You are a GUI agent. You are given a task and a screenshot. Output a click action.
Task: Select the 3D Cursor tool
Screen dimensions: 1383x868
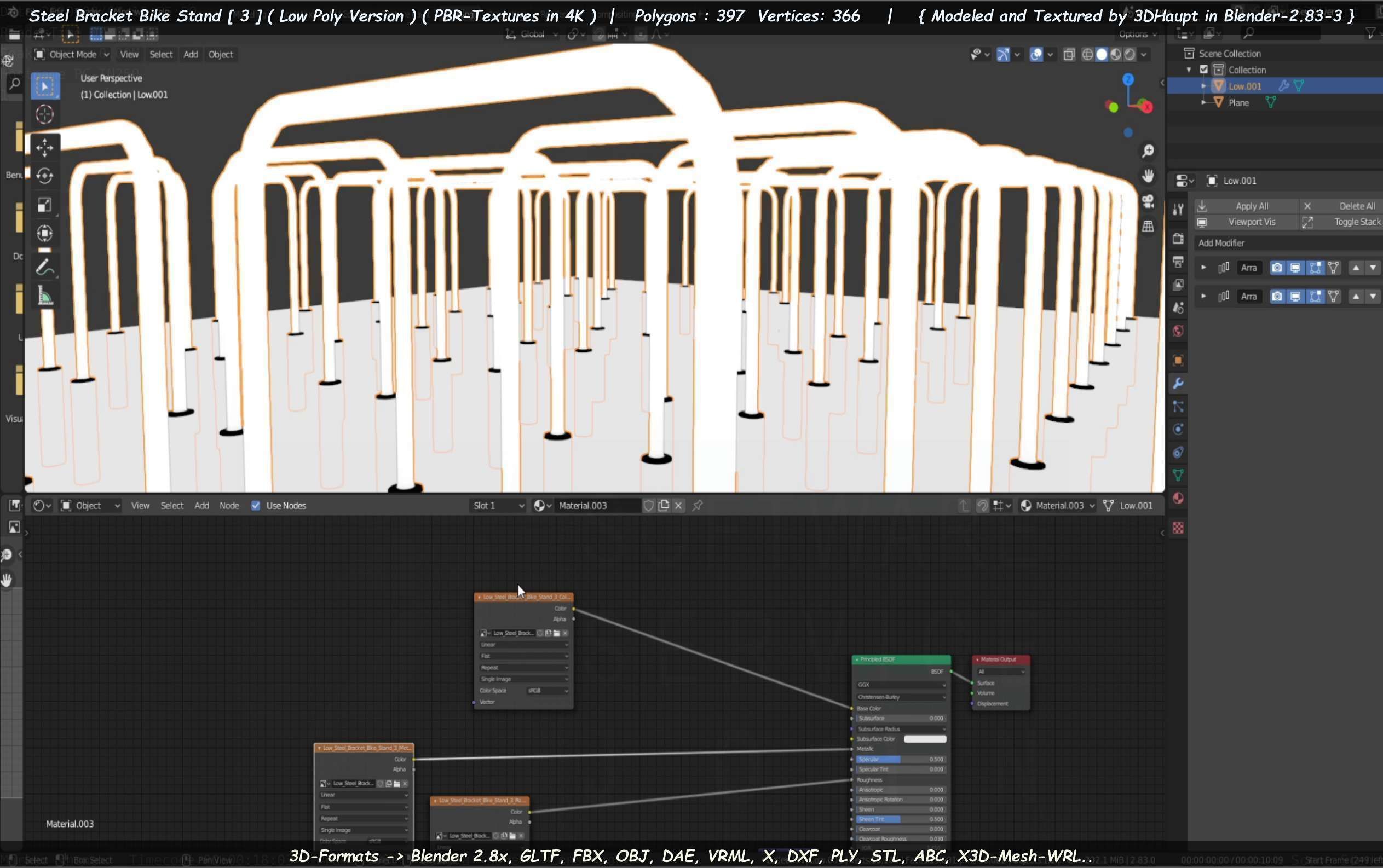[x=45, y=114]
